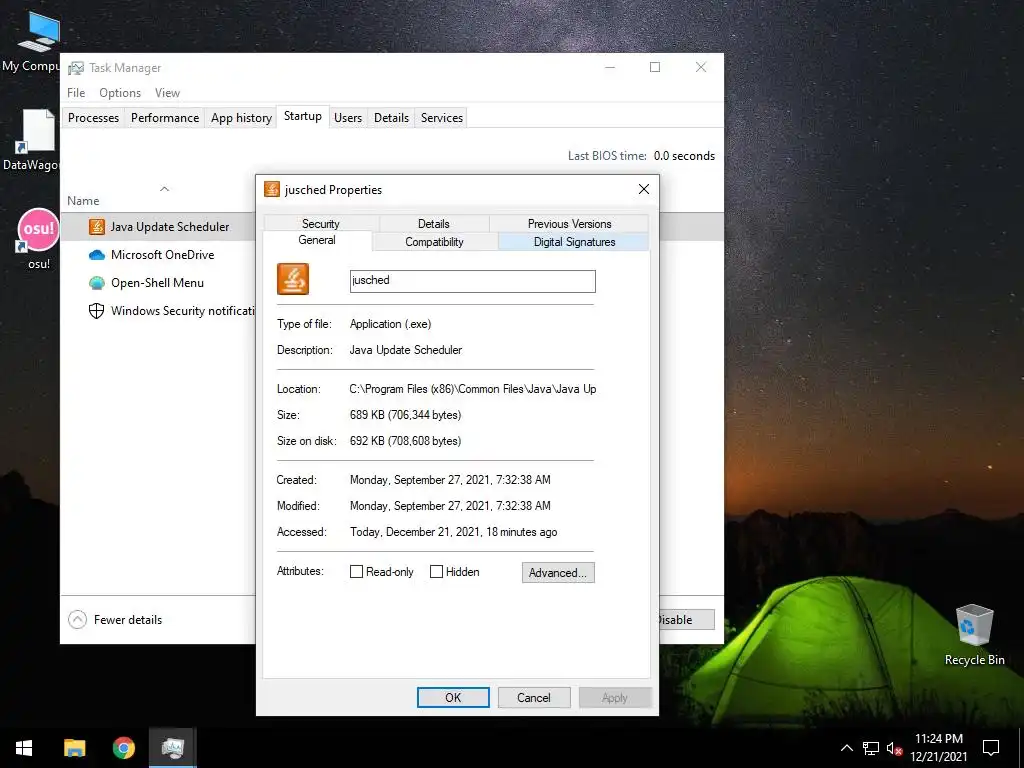This screenshot has height=768, width=1024.
Task: Select the Open-Shell Menu startup entry text
Action: (157, 283)
